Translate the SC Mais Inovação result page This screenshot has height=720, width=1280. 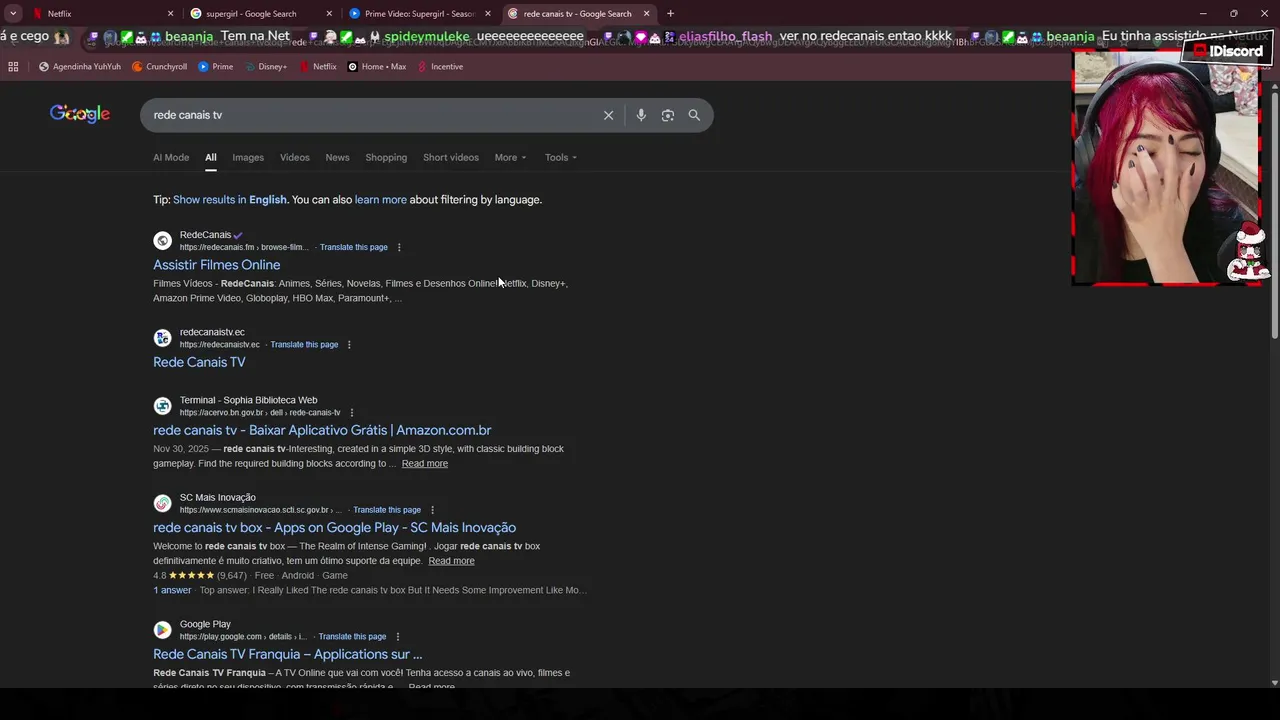387,510
